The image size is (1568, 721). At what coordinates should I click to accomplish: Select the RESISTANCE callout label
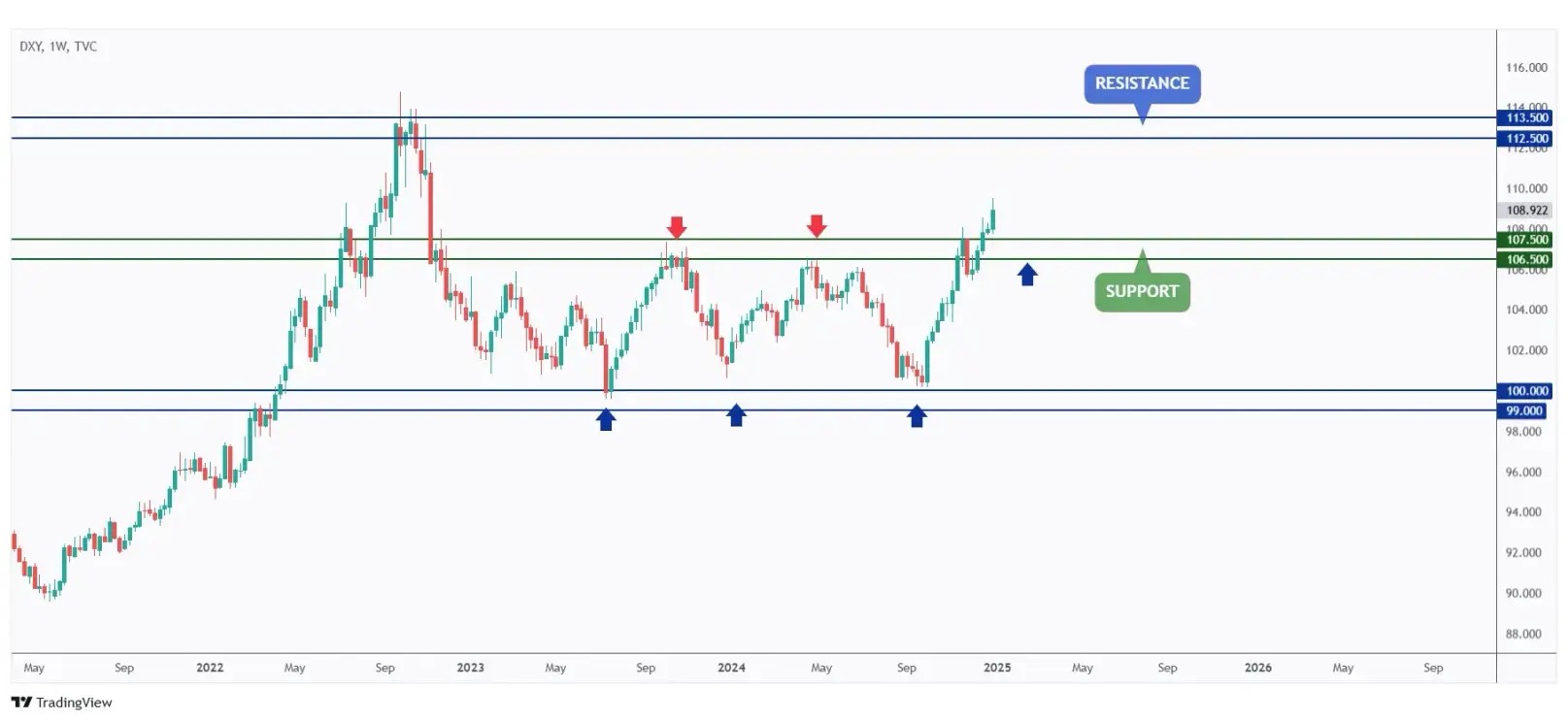pyautogui.click(x=1142, y=83)
